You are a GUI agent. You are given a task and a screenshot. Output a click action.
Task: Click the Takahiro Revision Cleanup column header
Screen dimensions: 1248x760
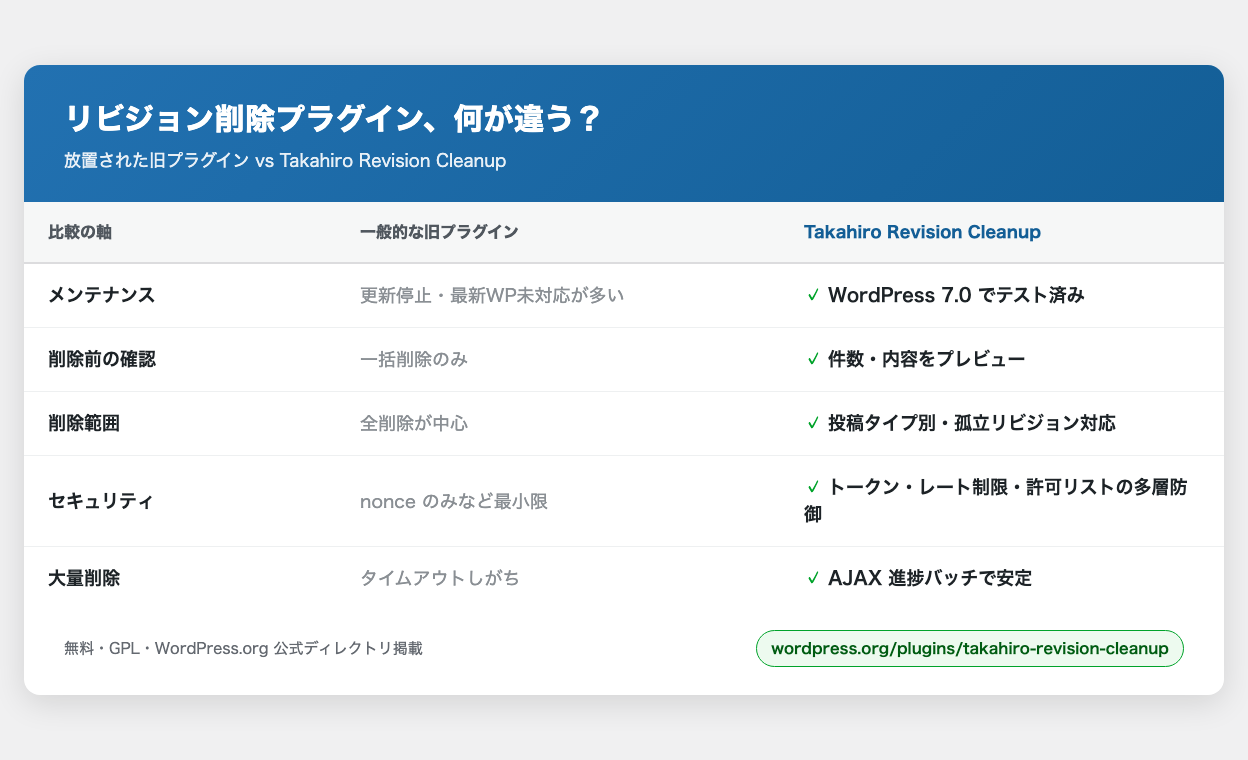pos(922,232)
